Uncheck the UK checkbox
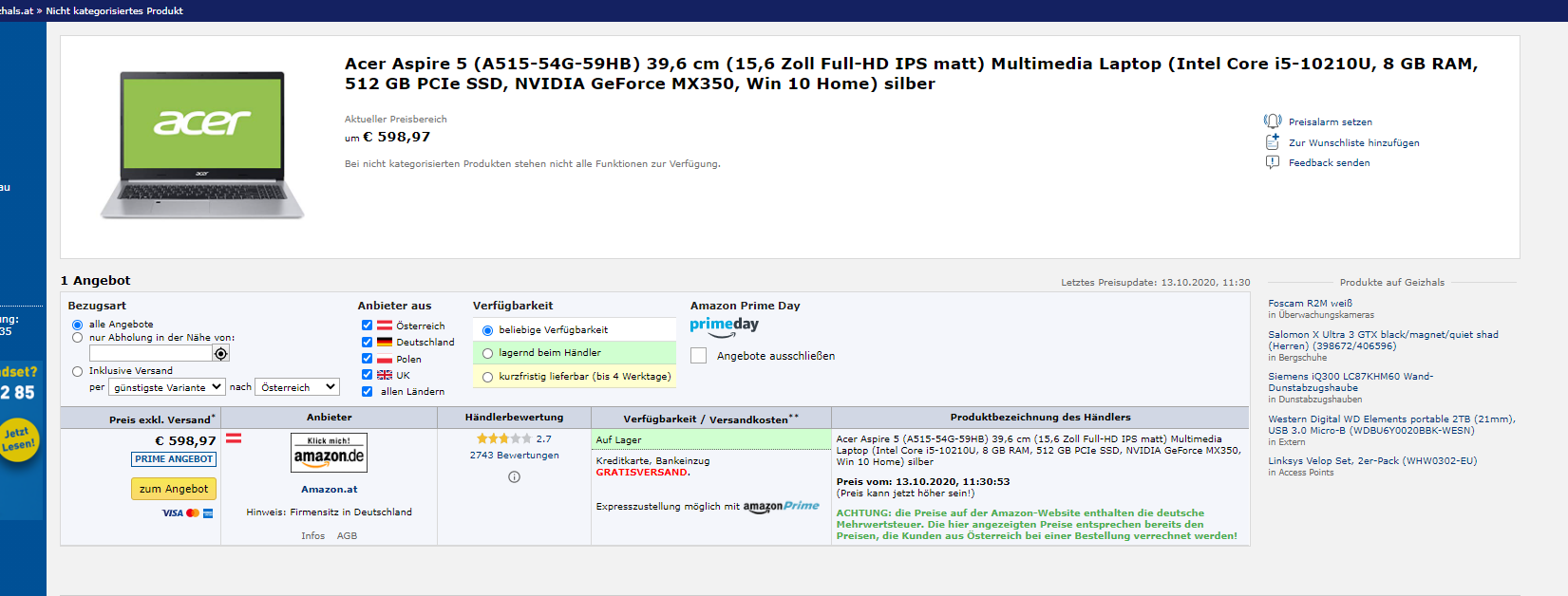1568x596 pixels. (368, 375)
